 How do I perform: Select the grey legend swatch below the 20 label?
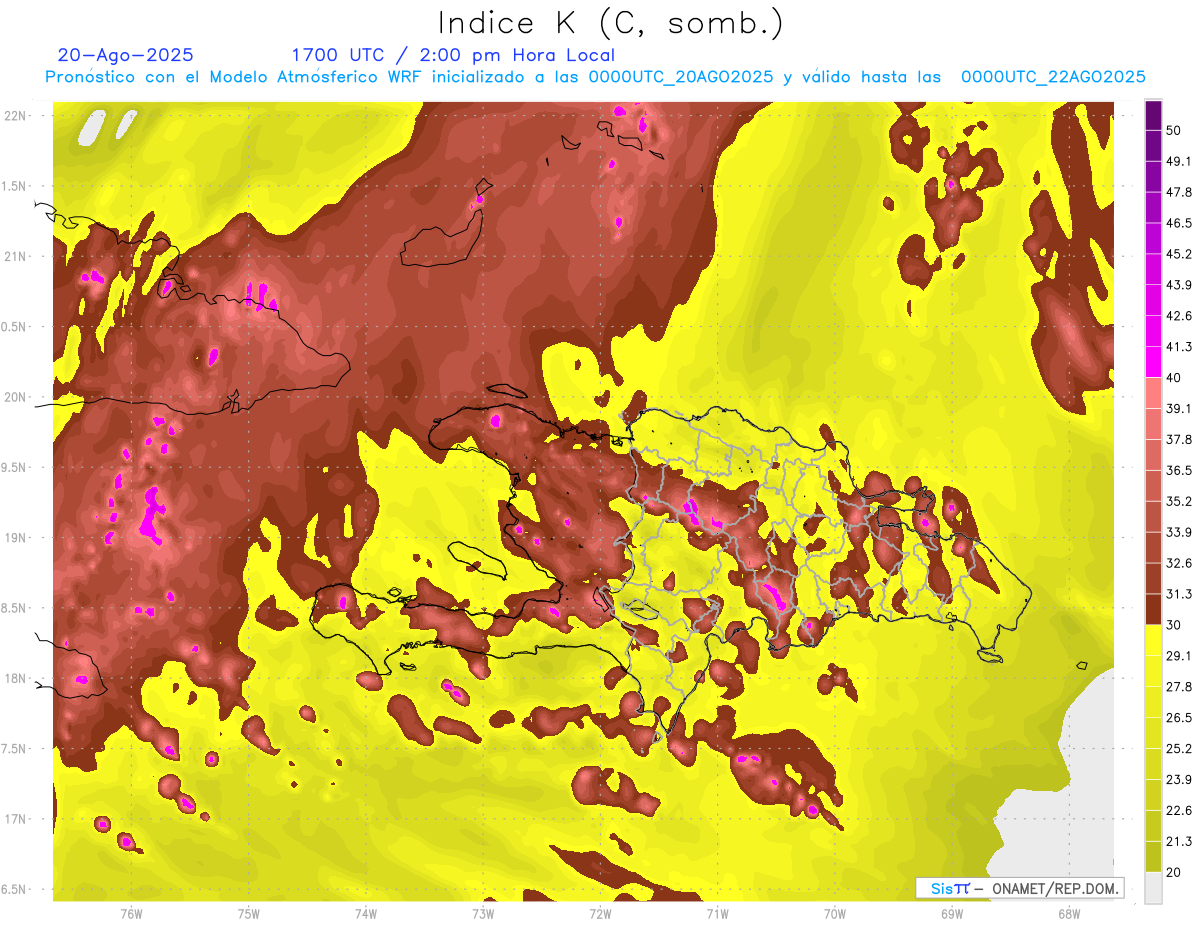tap(1153, 888)
